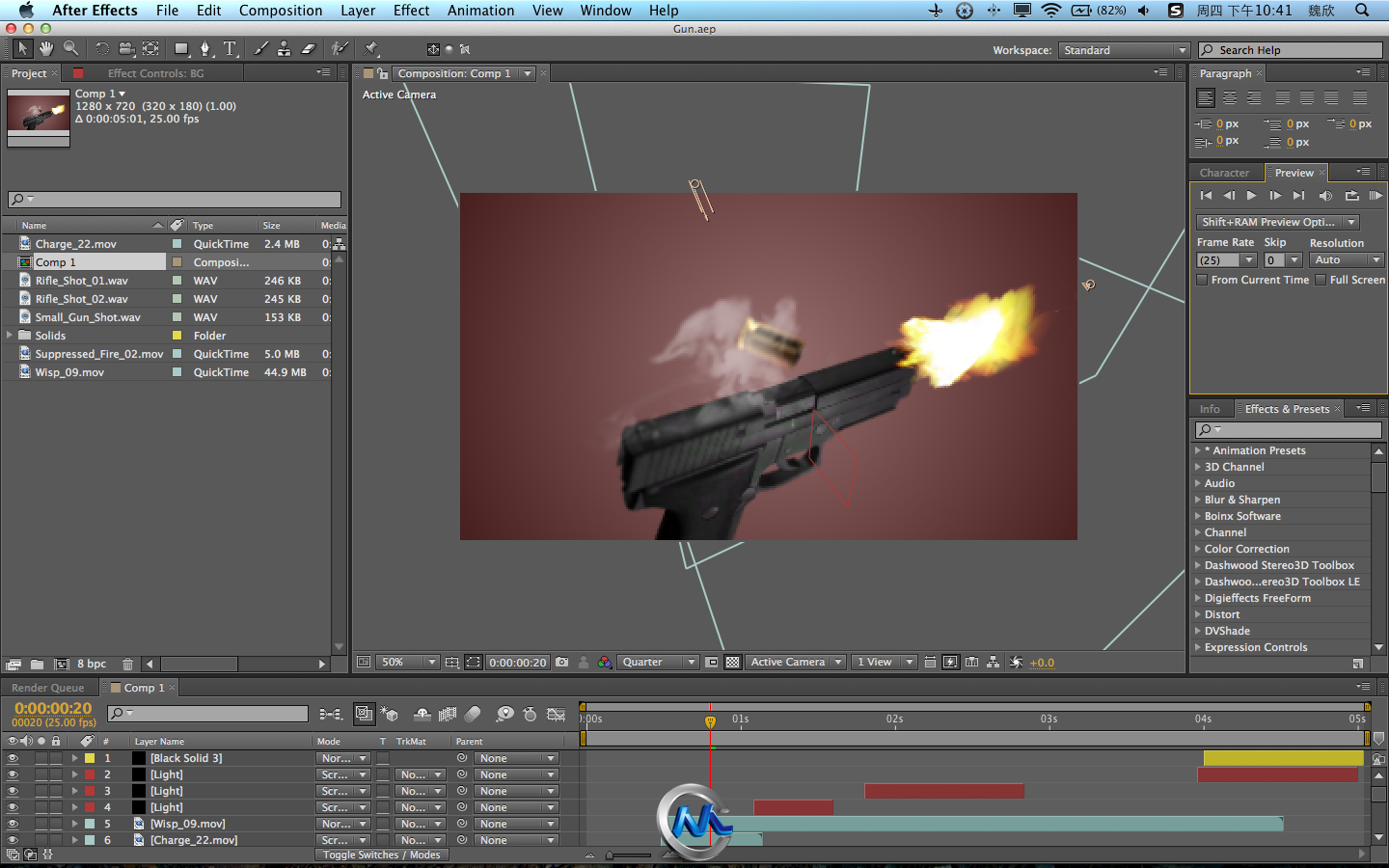Select the Hand tool
Viewport: 1389px width, 868px height.
tap(46, 48)
